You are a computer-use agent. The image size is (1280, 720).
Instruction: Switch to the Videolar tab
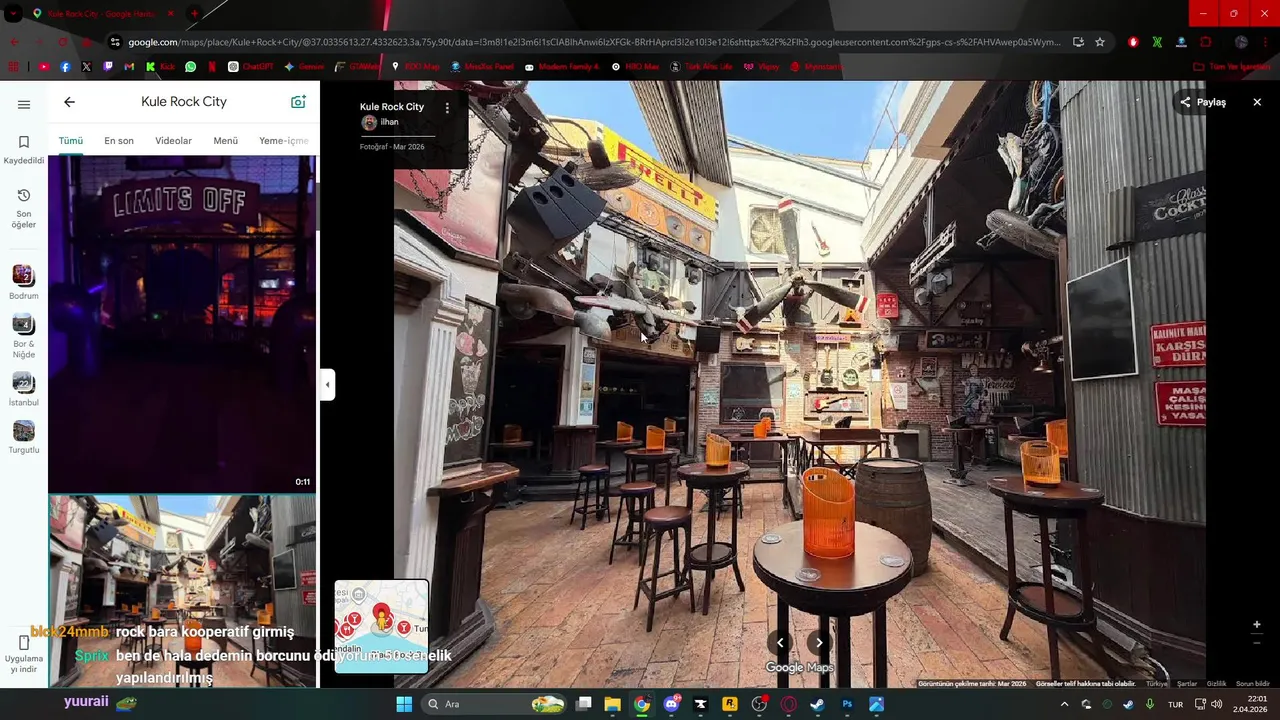pos(173,141)
